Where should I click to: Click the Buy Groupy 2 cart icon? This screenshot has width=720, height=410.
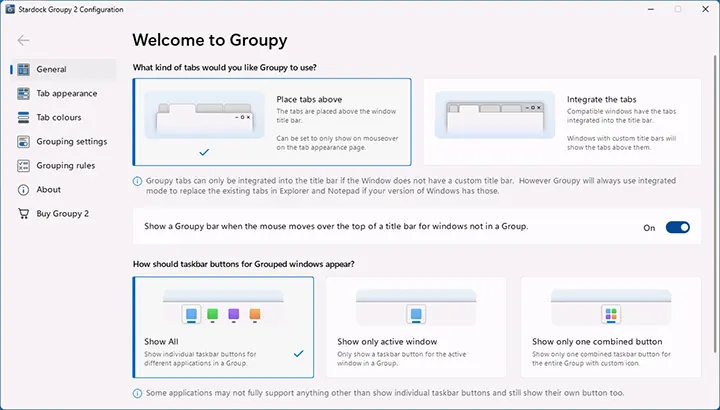pyautogui.click(x=23, y=213)
